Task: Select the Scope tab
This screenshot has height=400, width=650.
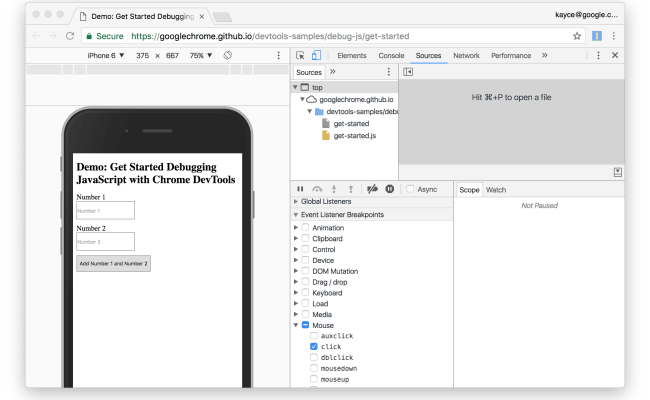Action: coord(469,190)
